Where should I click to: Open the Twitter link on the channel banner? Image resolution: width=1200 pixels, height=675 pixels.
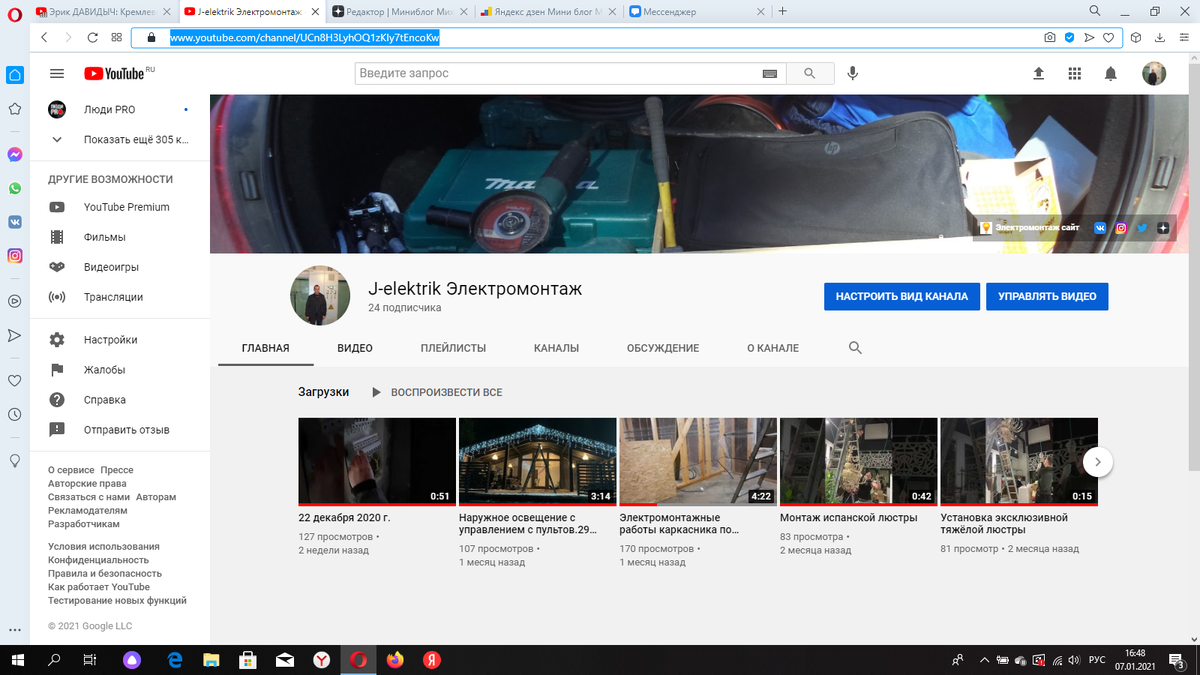point(1142,228)
